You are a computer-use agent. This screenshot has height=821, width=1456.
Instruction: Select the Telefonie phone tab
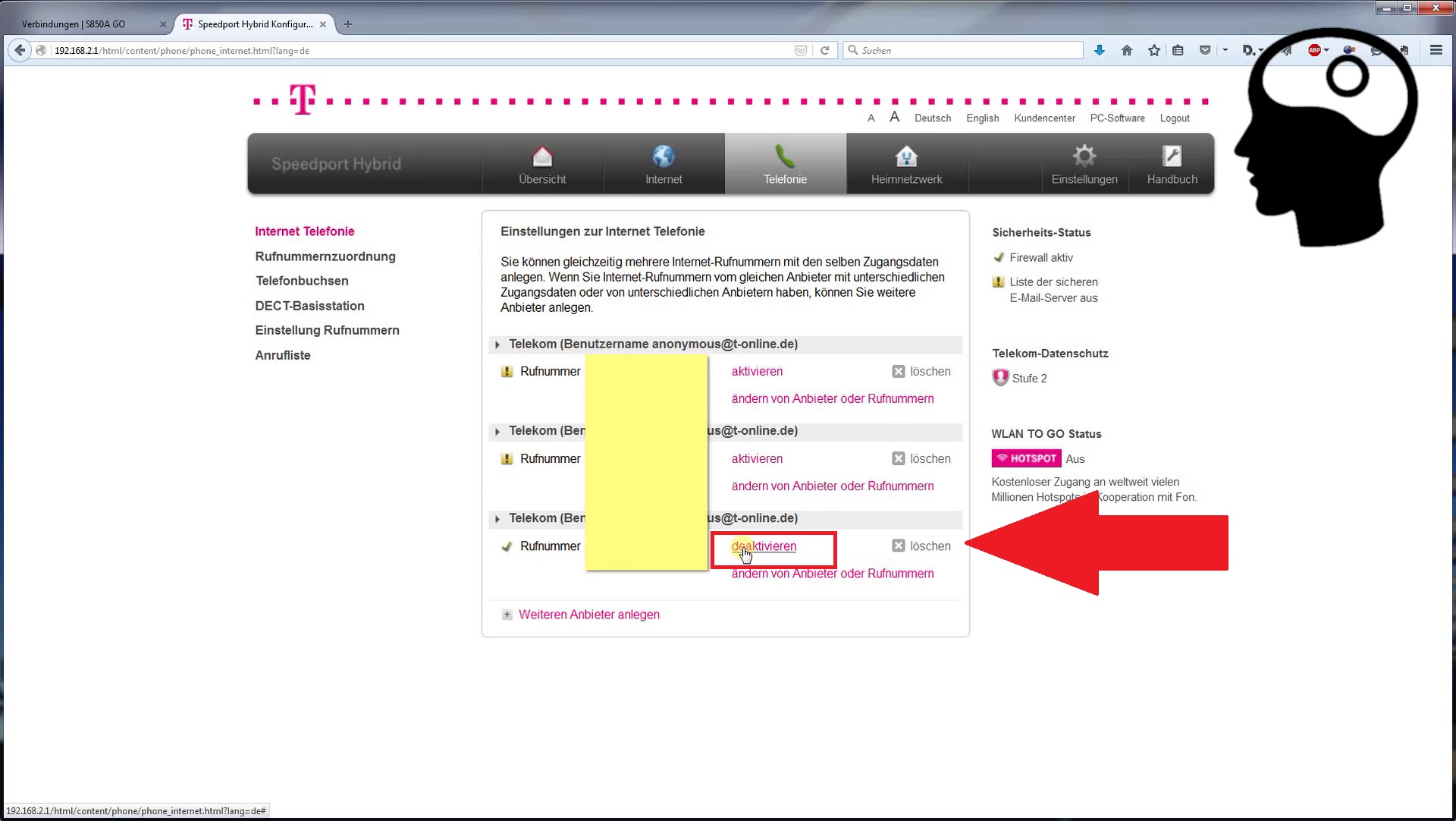pyautogui.click(x=785, y=164)
